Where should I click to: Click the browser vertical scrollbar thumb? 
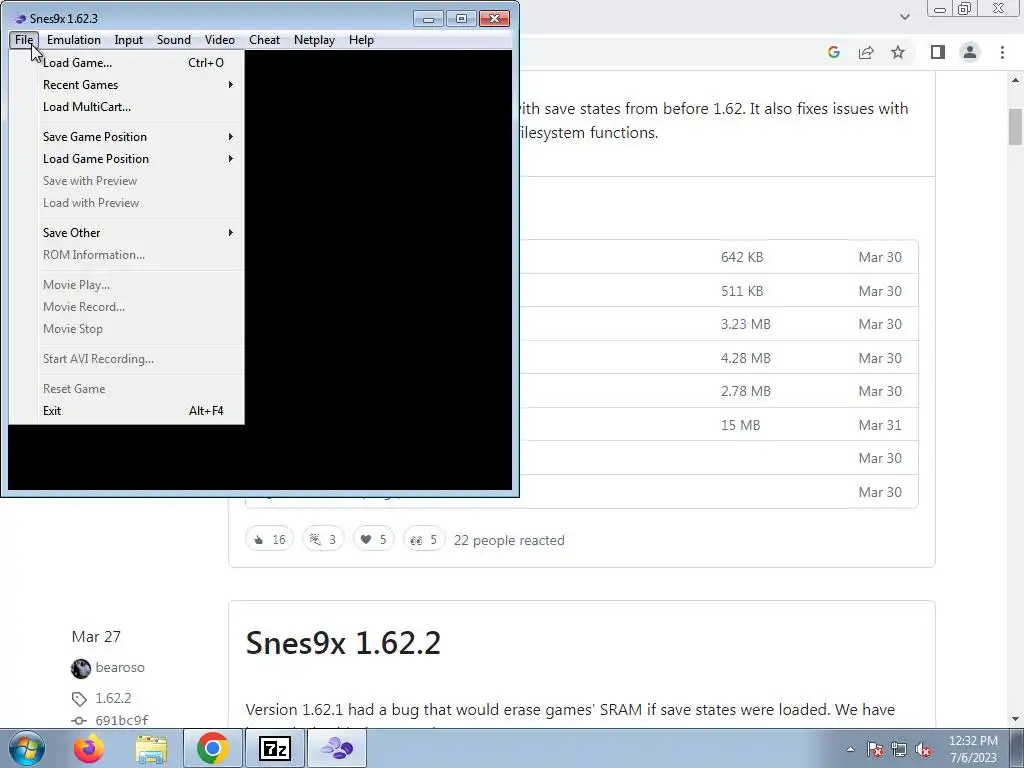coord(1015,127)
